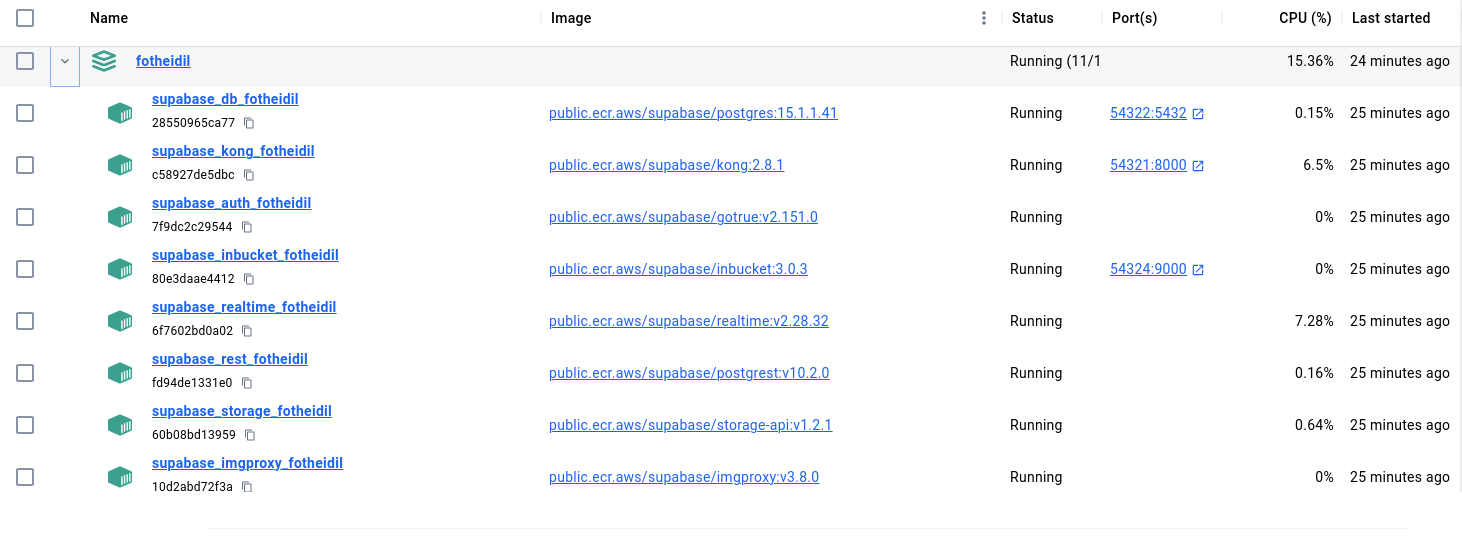Sort by Last started column header
Viewport: 1462px width, 552px height.
pyautogui.click(x=1390, y=18)
